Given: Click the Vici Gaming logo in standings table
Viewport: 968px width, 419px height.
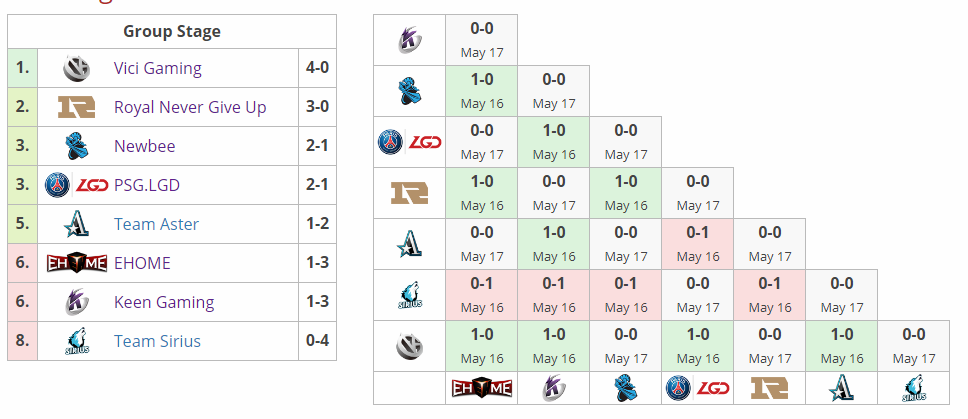Looking at the screenshot, I should pos(77,68).
